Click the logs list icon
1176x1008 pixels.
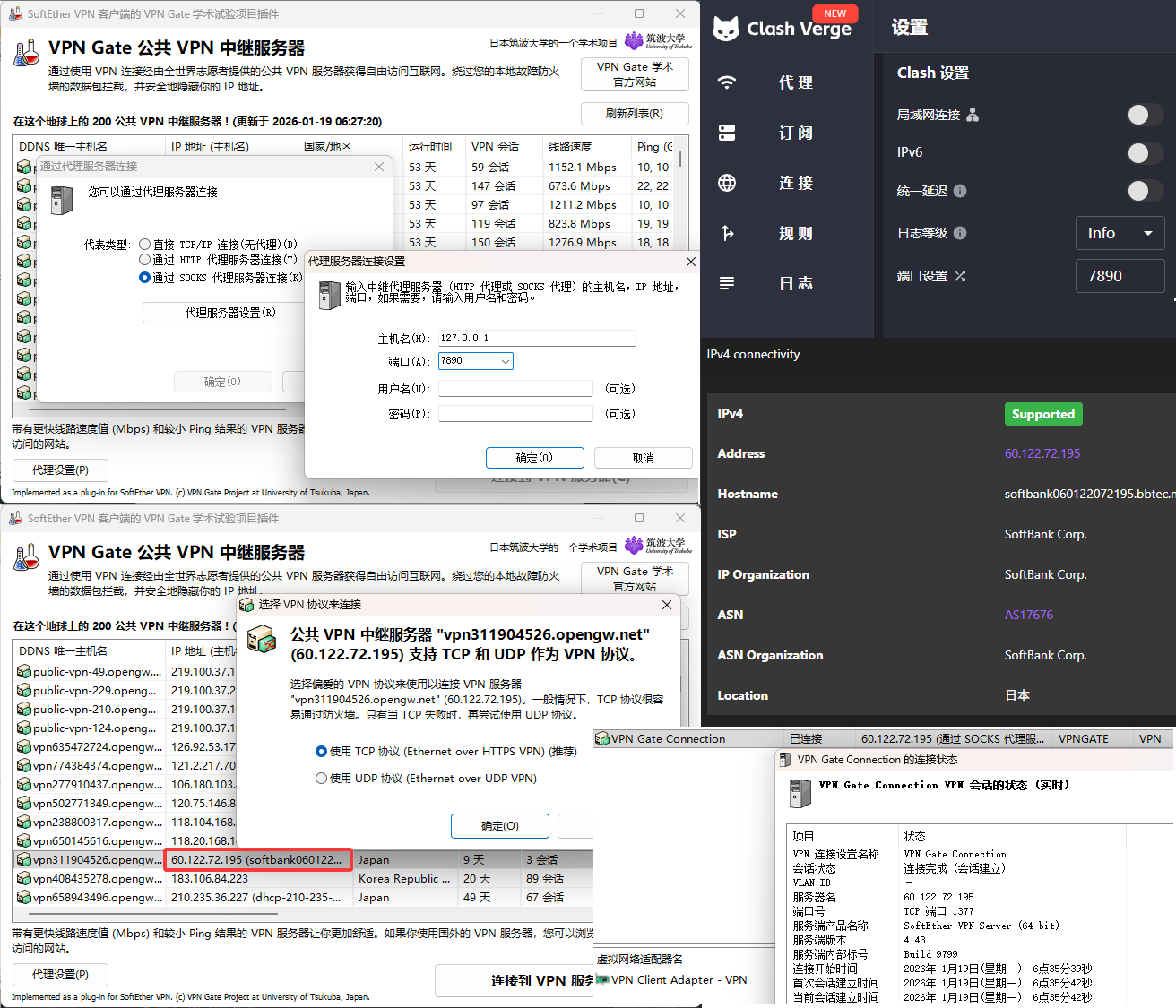(727, 283)
